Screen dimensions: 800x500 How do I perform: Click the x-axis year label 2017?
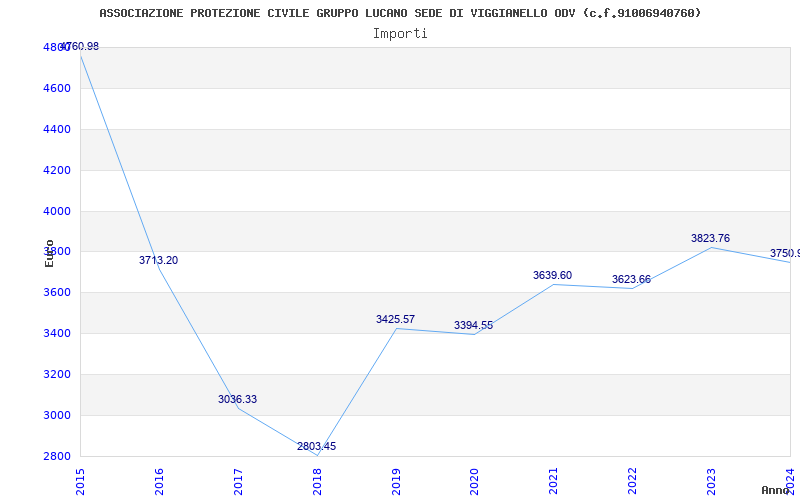[x=238, y=482]
